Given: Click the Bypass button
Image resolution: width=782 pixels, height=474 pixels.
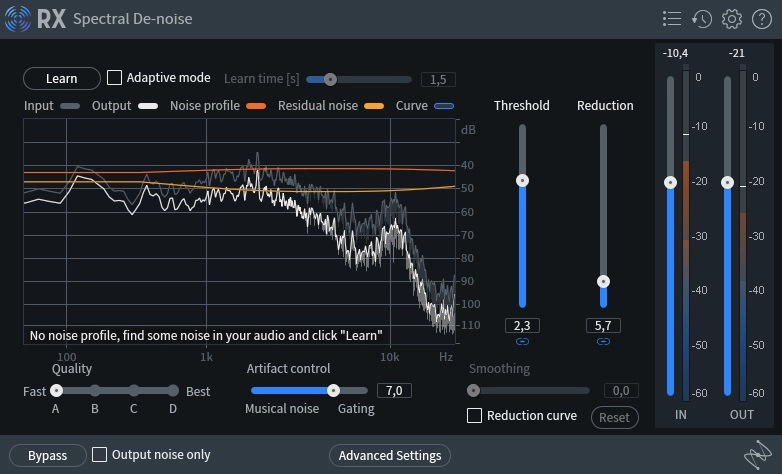Looking at the screenshot, I should pyautogui.click(x=47, y=456).
